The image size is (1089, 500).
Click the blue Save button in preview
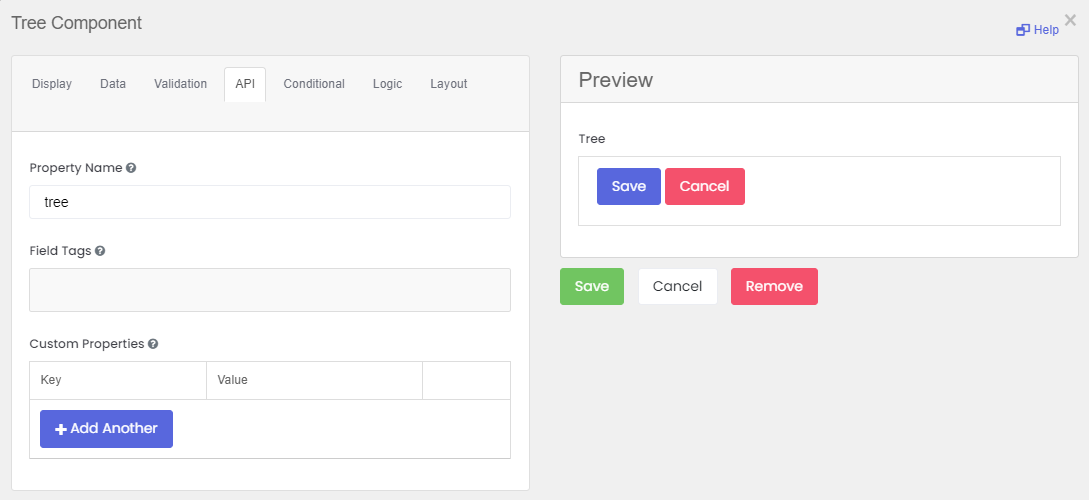[629, 187]
